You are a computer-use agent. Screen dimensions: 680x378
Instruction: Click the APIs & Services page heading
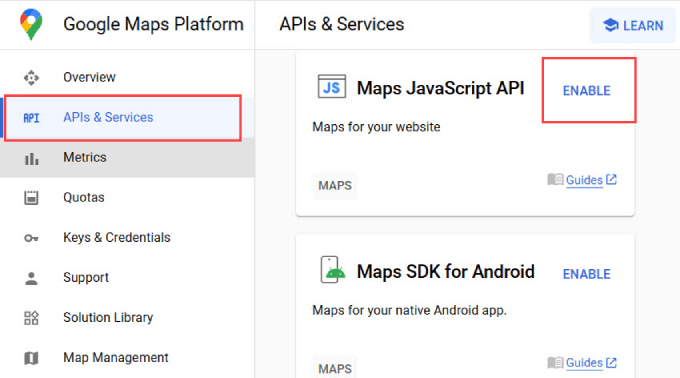click(342, 24)
